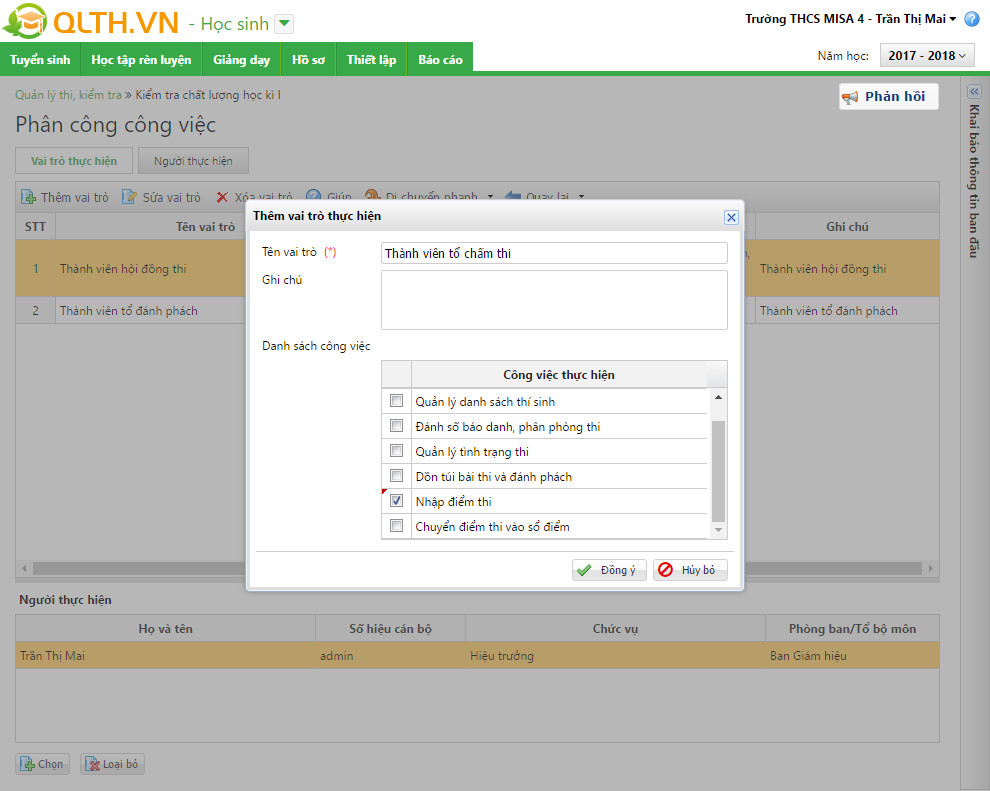Click the Phản hồi megaphone button
990x791 pixels.
[x=888, y=97]
